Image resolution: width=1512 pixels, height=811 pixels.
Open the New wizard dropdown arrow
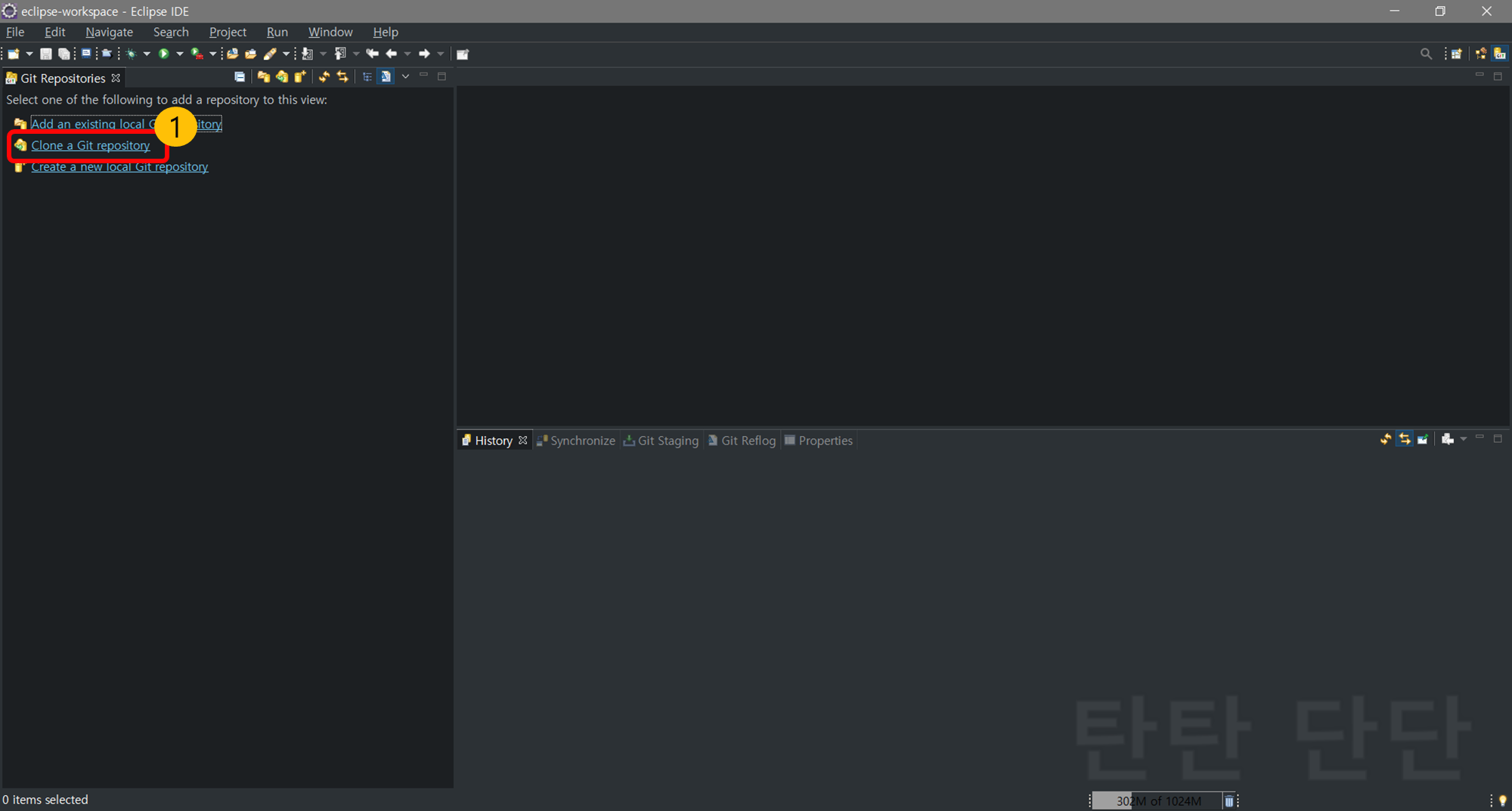(29, 54)
